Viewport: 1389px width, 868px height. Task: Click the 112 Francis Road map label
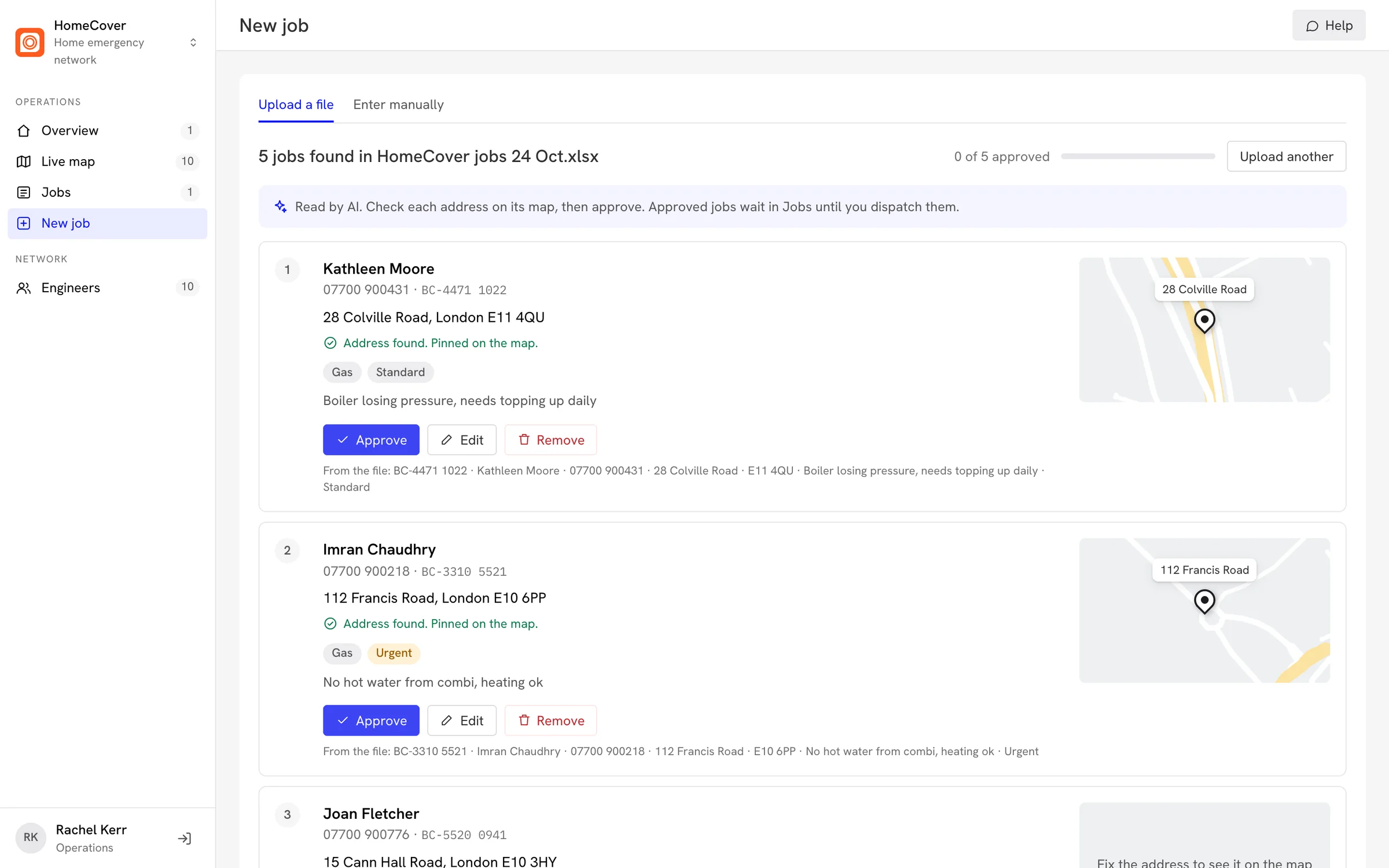pos(1204,570)
